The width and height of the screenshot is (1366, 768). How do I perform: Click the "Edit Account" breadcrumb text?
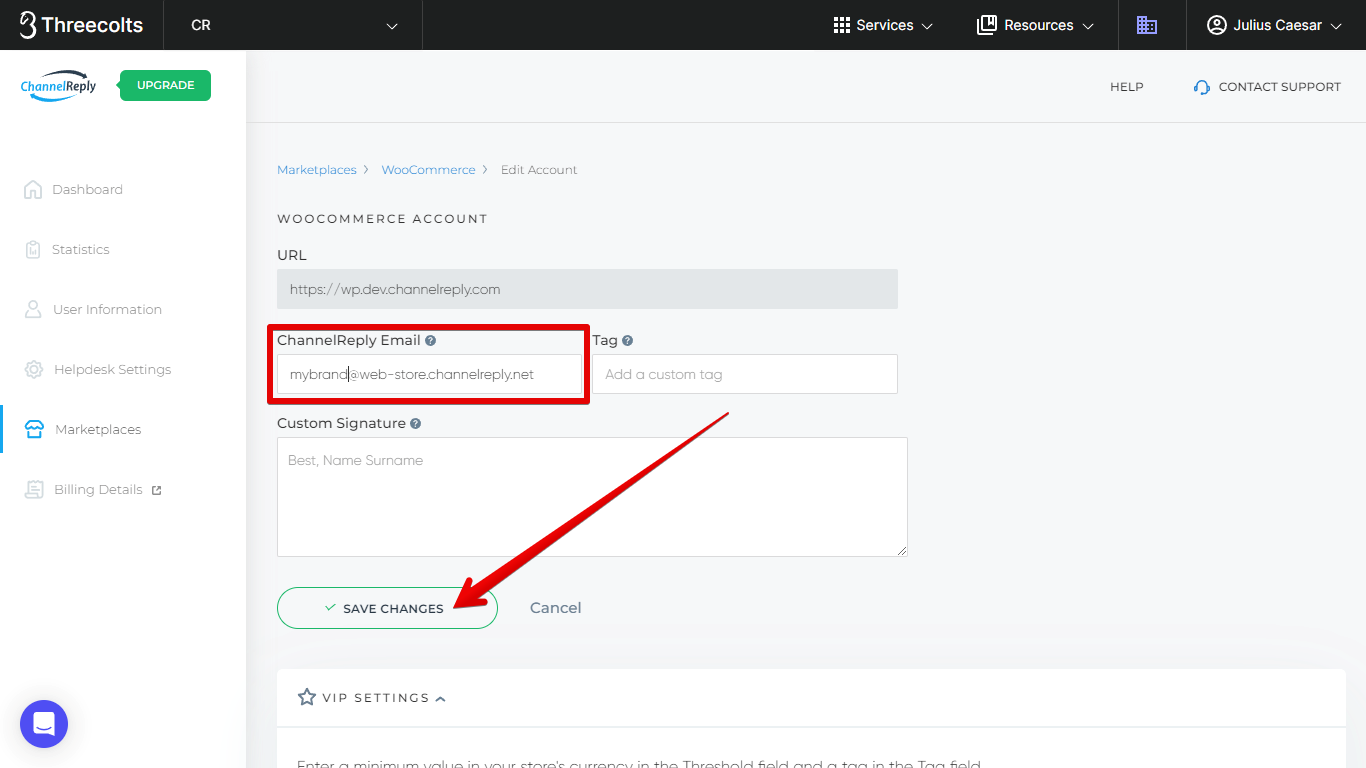(539, 170)
